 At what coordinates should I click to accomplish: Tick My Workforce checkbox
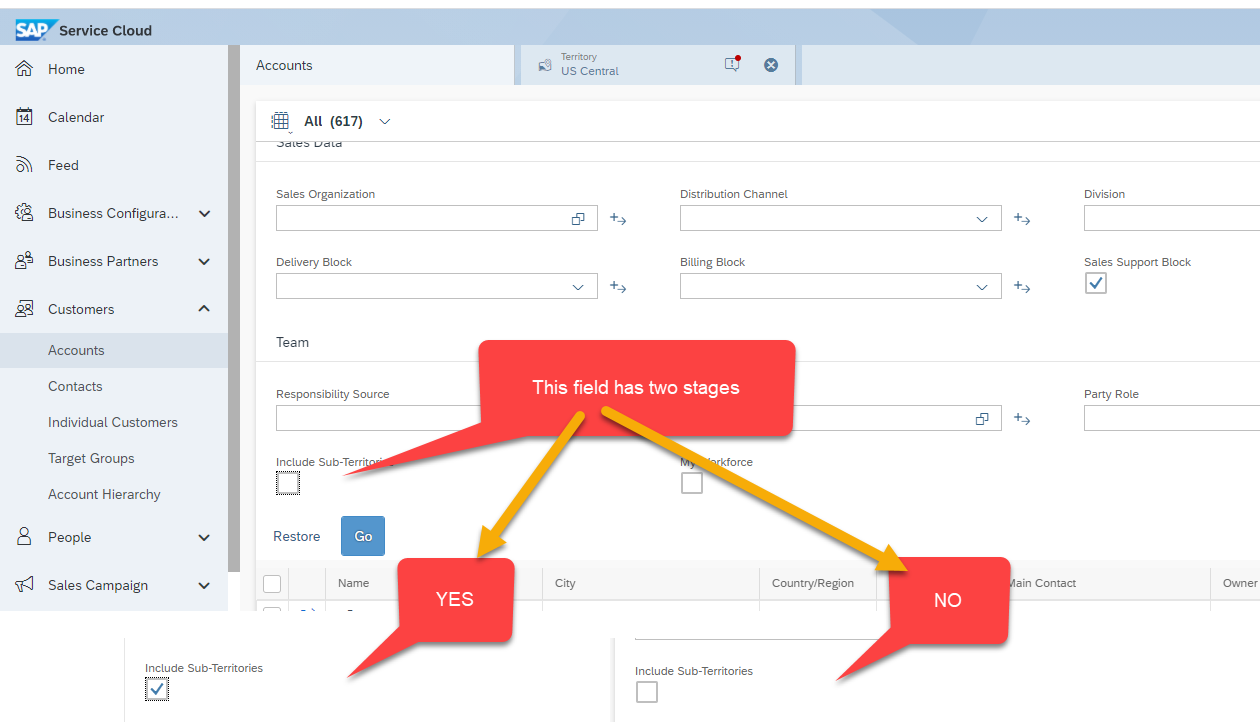pyautogui.click(x=692, y=483)
